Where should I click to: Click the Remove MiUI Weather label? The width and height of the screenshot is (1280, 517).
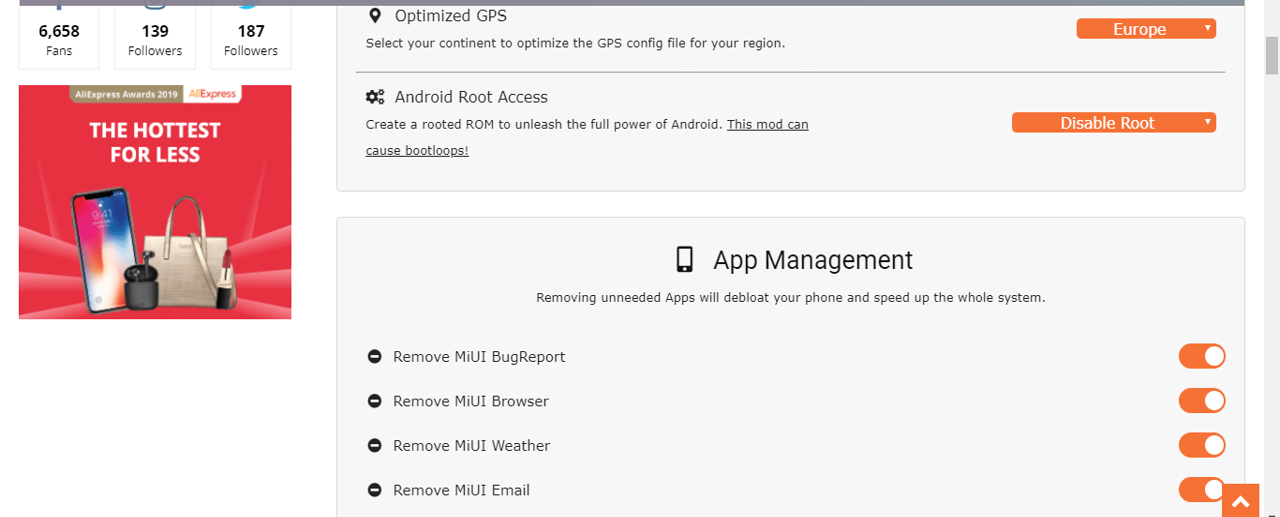(x=472, y=446)
